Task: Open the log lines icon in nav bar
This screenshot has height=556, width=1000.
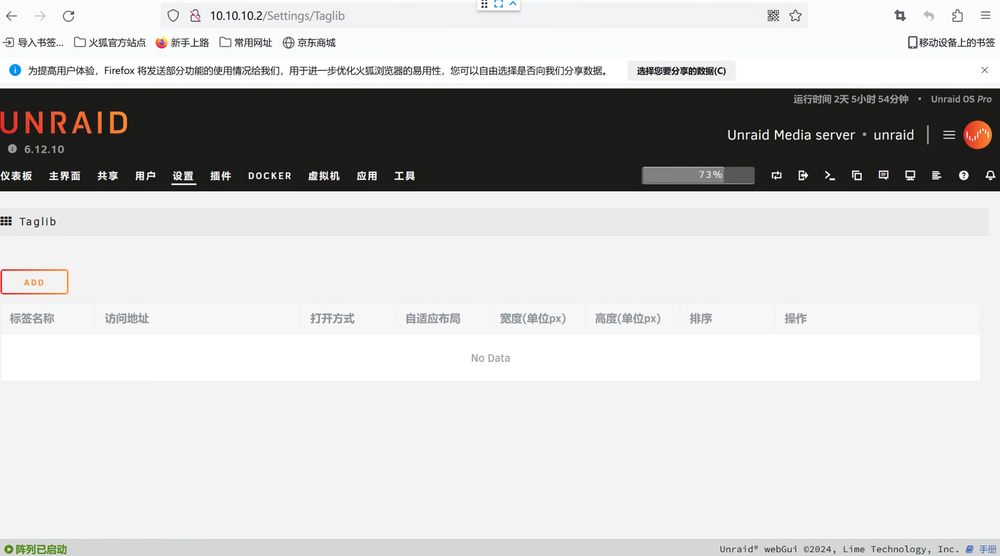Action: 936,175
